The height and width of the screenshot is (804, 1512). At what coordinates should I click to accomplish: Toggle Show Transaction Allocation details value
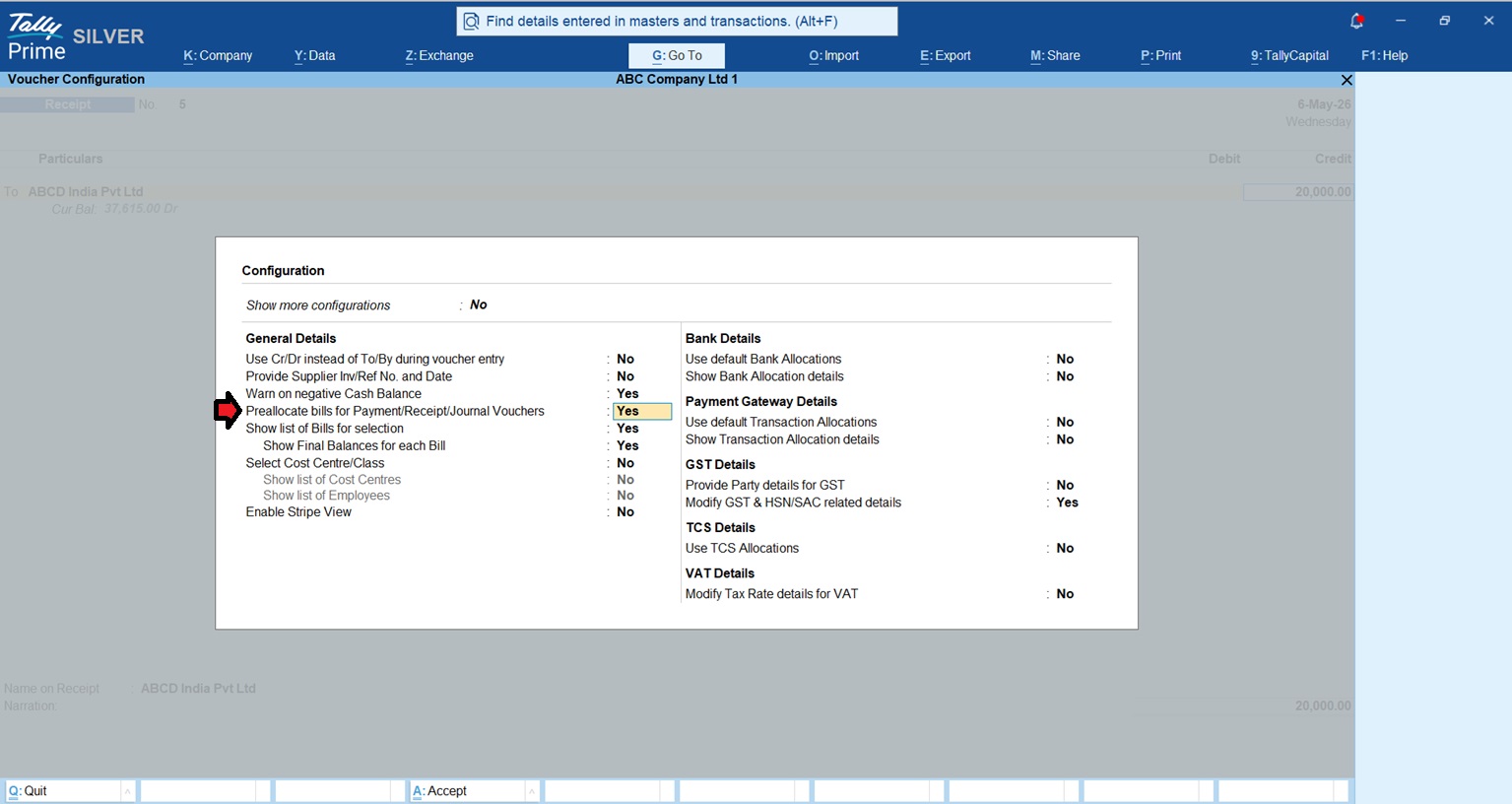click(x=1065, y=439)
